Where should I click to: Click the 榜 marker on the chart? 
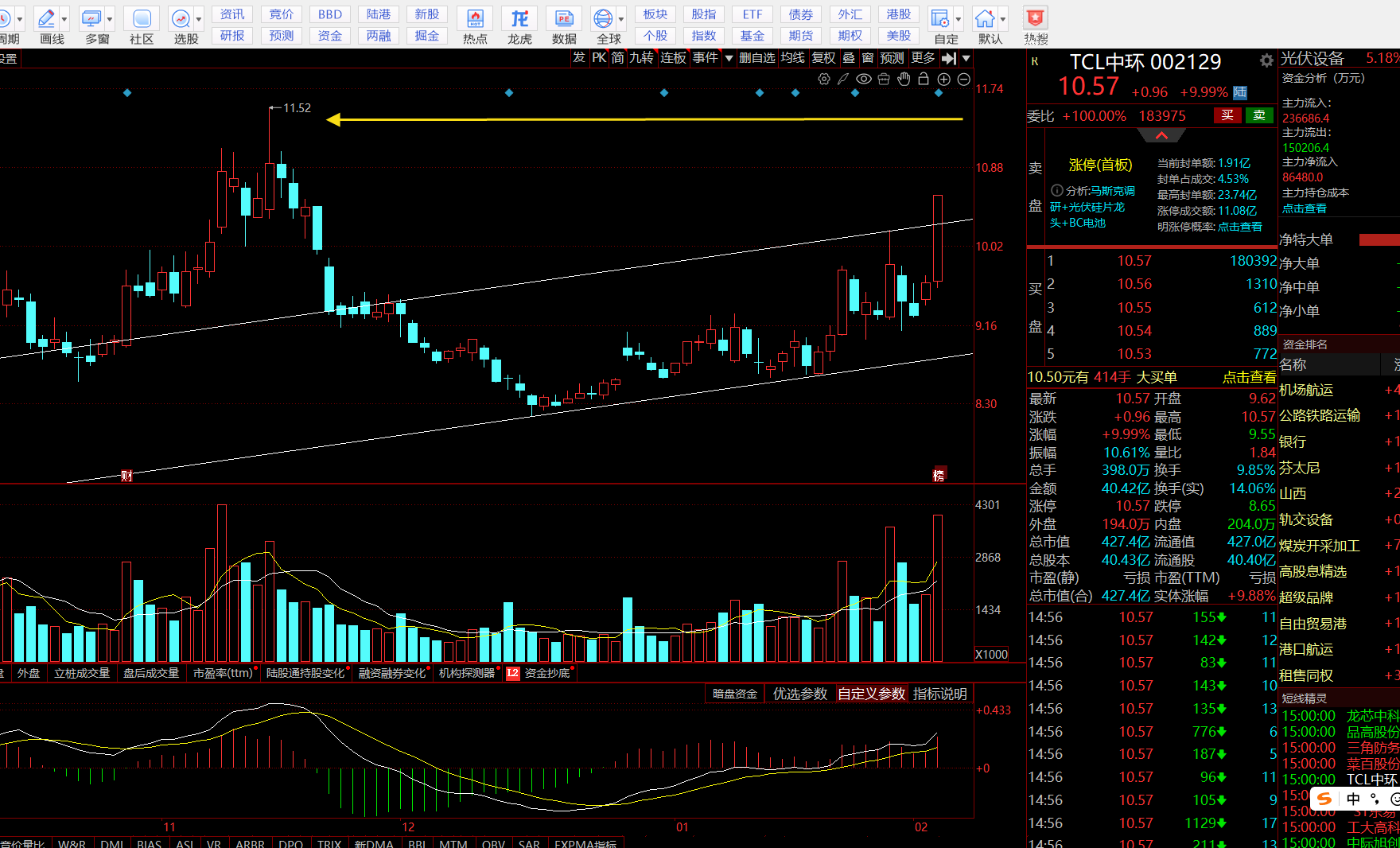pos(939,475)
